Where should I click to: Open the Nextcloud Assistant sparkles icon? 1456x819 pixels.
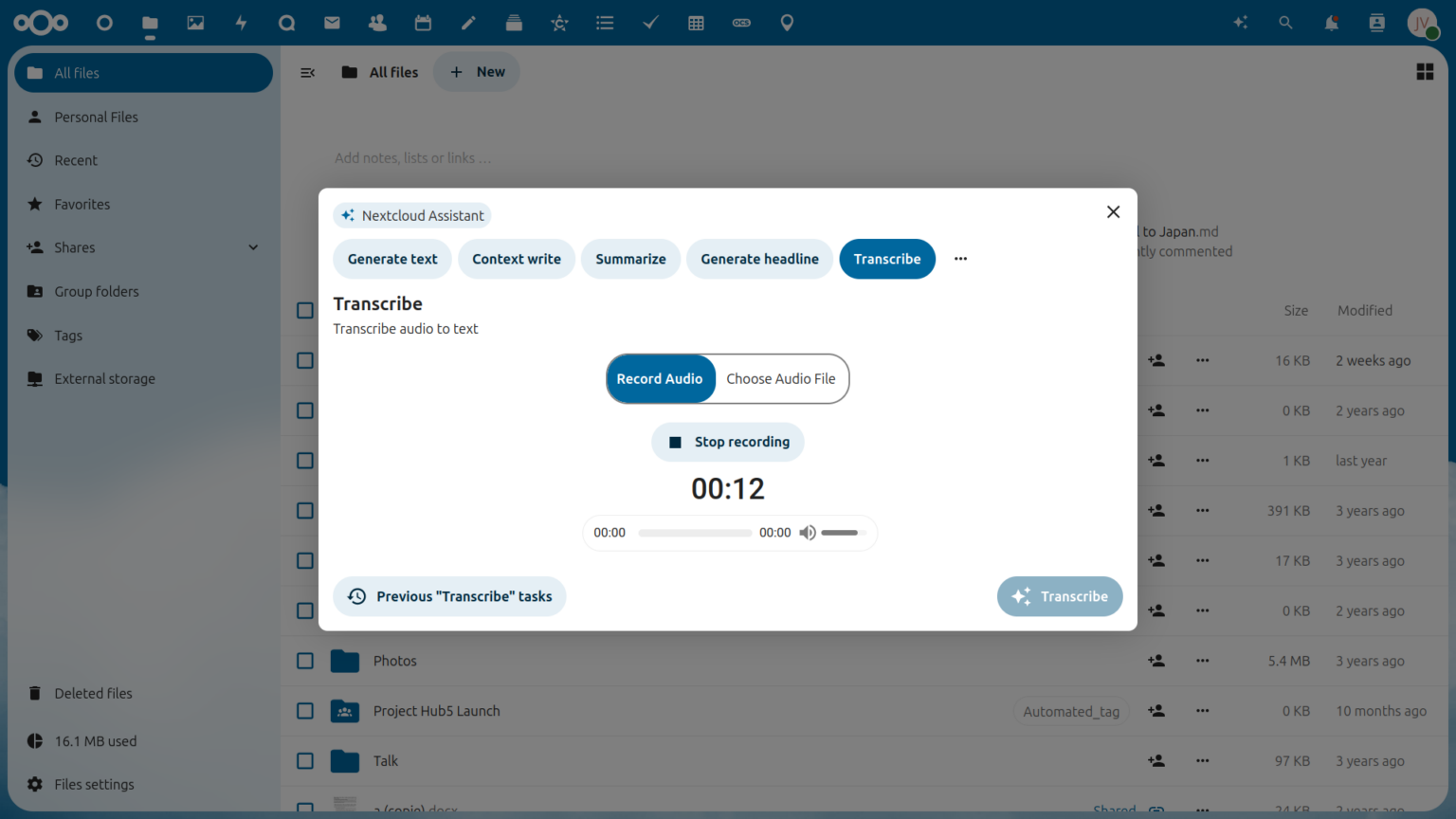1240,22
